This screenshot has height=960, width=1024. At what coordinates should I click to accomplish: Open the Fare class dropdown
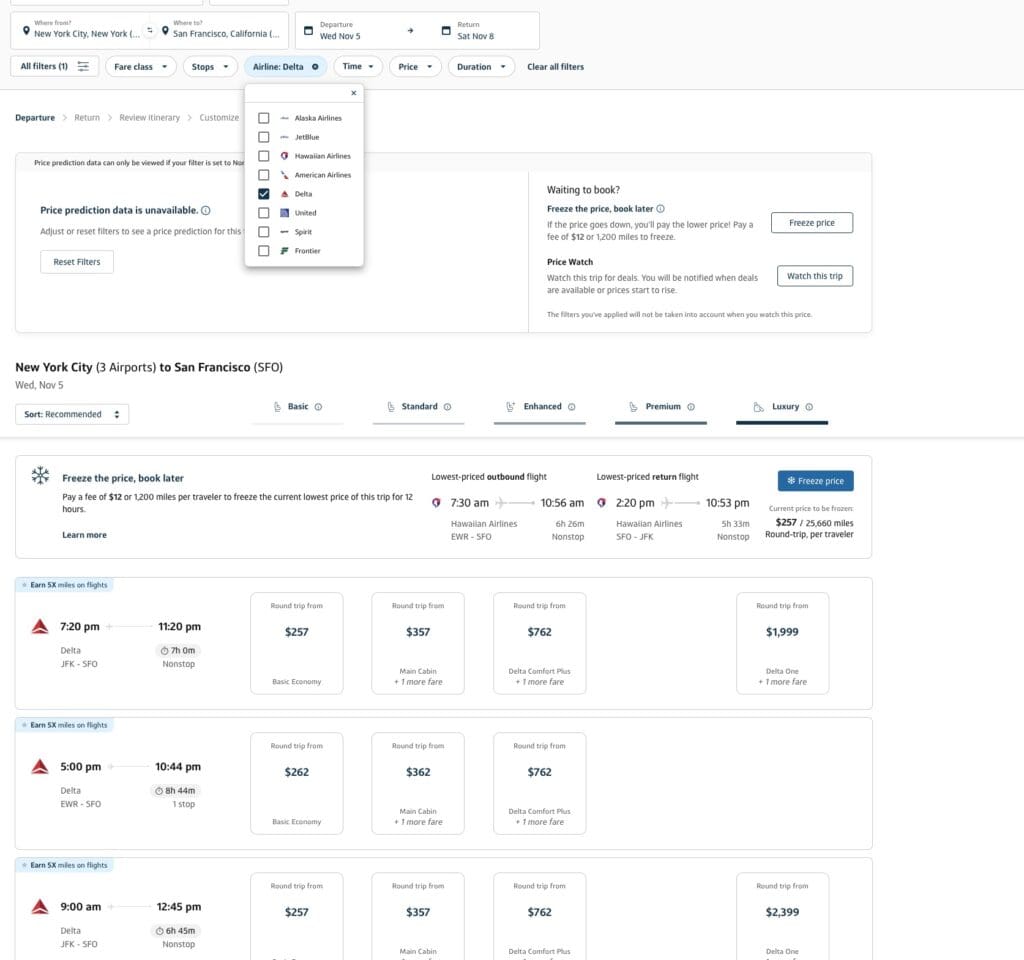[140, 67]
